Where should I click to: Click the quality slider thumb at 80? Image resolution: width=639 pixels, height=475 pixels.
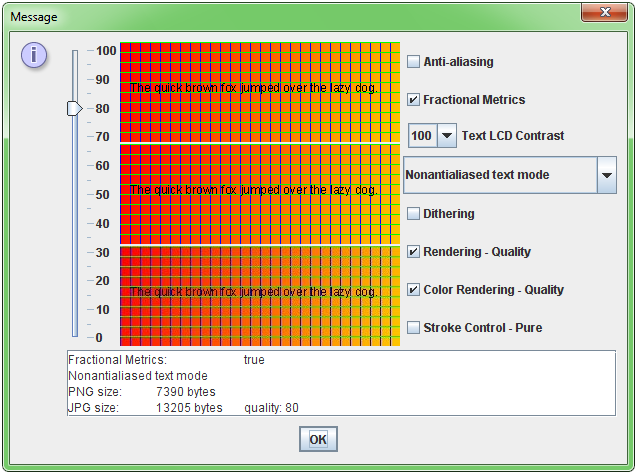click(x=74, y=108)
